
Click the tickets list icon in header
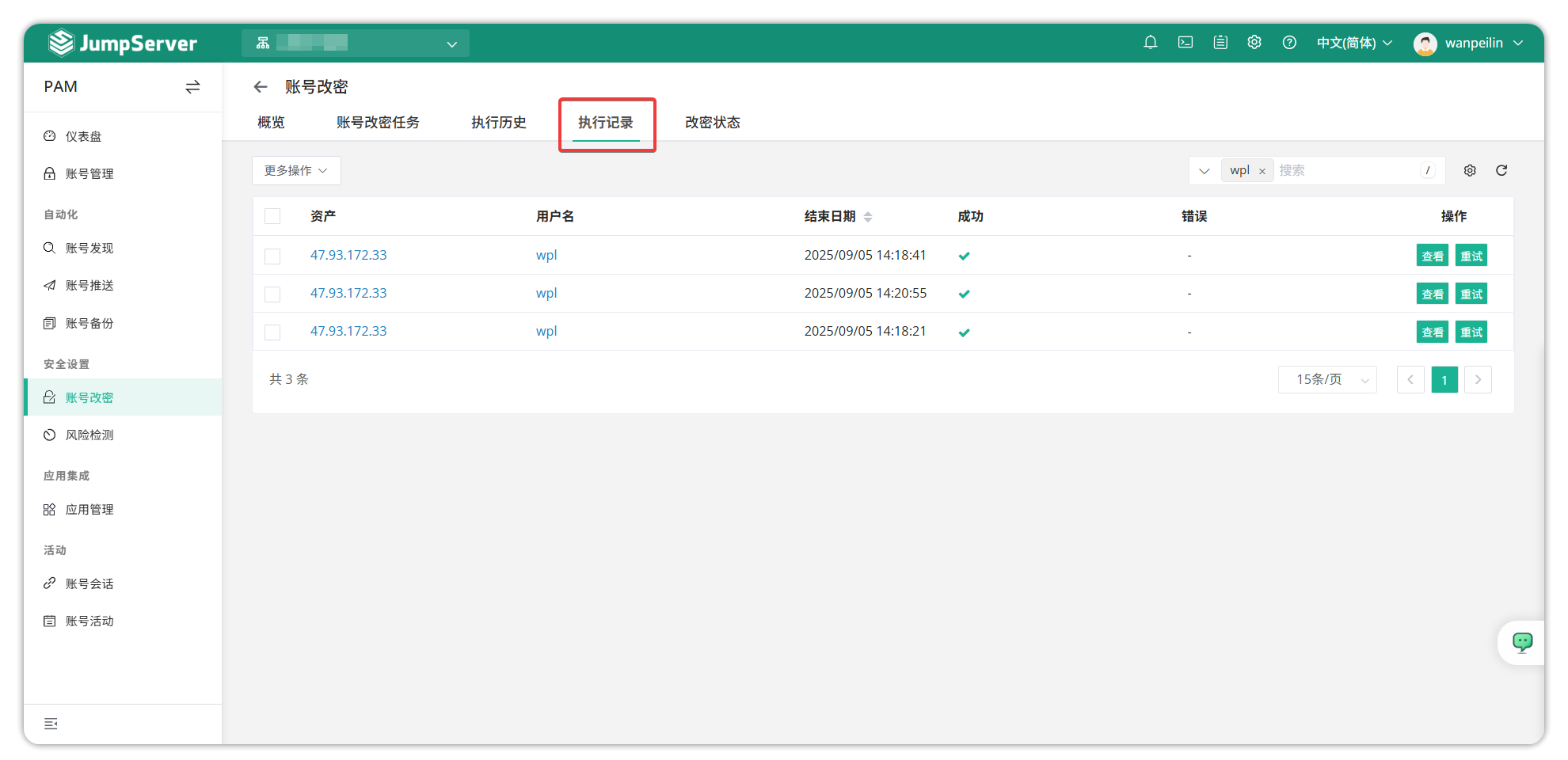[1220, 43]
